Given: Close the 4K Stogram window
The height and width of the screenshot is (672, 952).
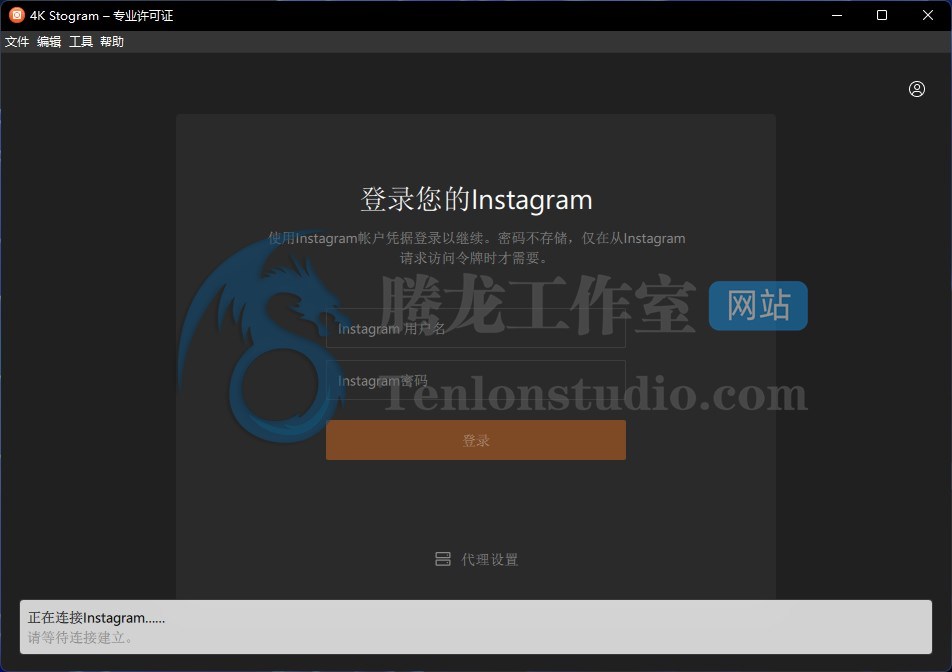Looking at the screenshot, I should click(928, 15).
